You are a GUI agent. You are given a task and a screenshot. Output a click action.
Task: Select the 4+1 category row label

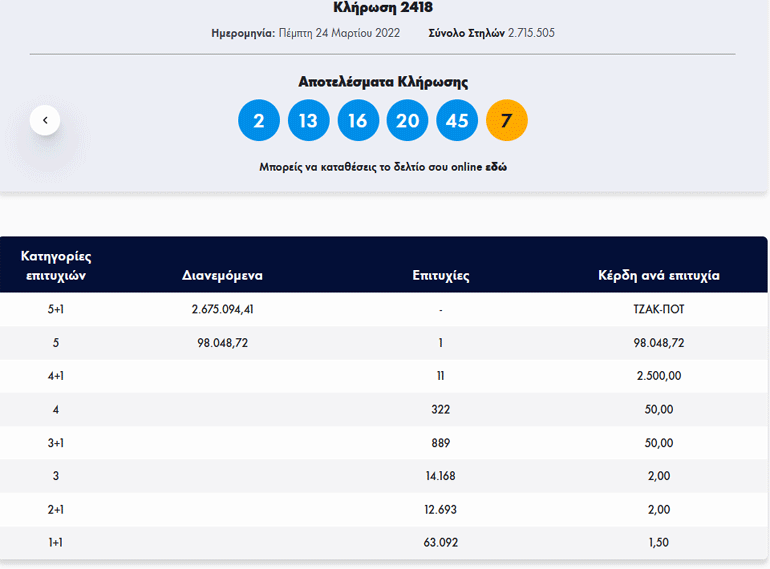[55, 376]
